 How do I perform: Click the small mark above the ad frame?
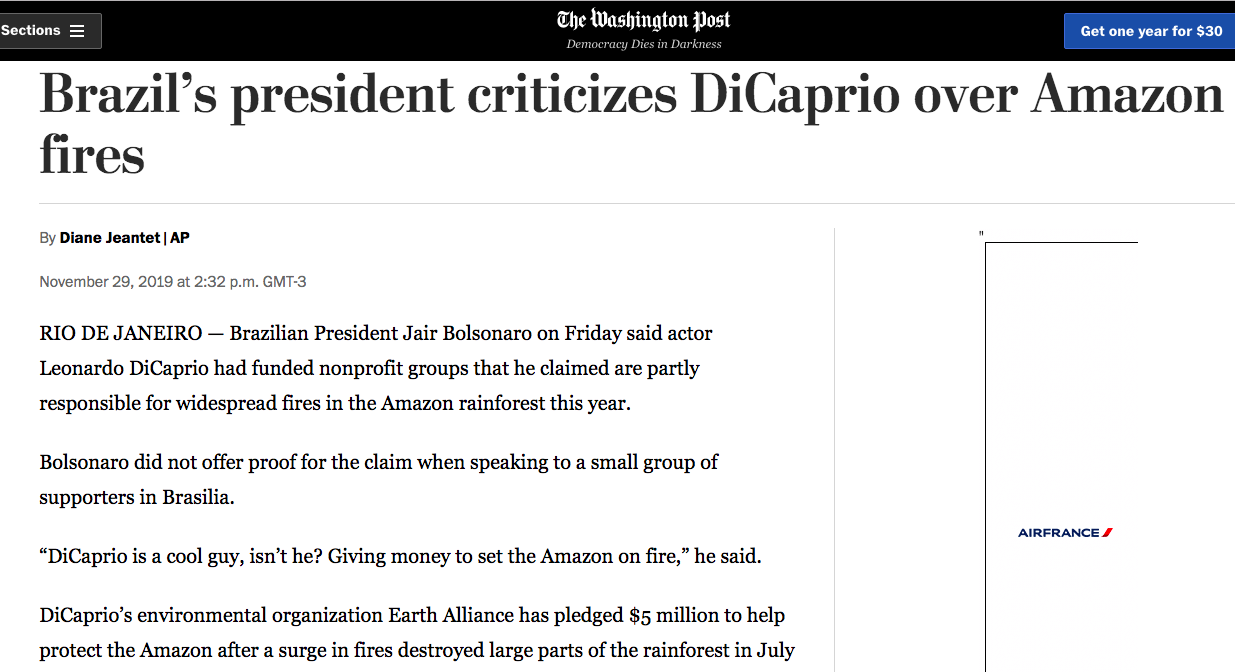pyautogui.click(x=982, y=235)
